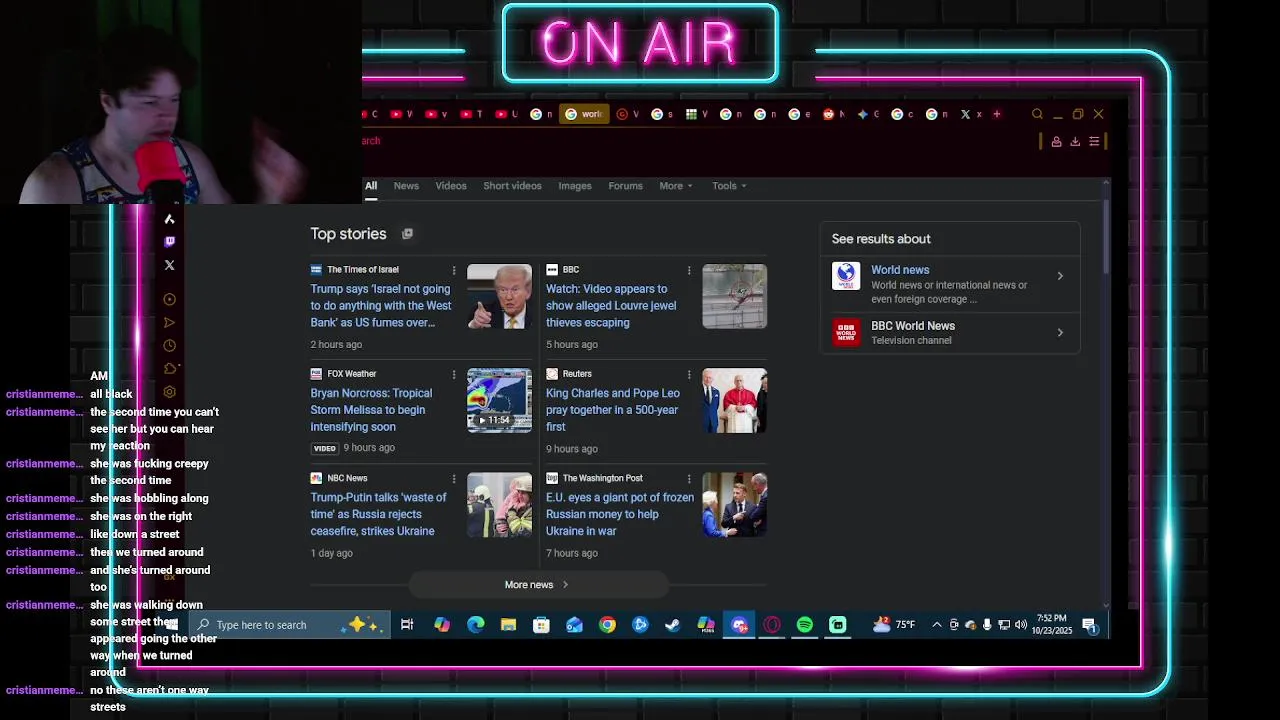1280x720 pixels.
Task: Open options menu for Washington Post story
Action: tap(689, 478)
